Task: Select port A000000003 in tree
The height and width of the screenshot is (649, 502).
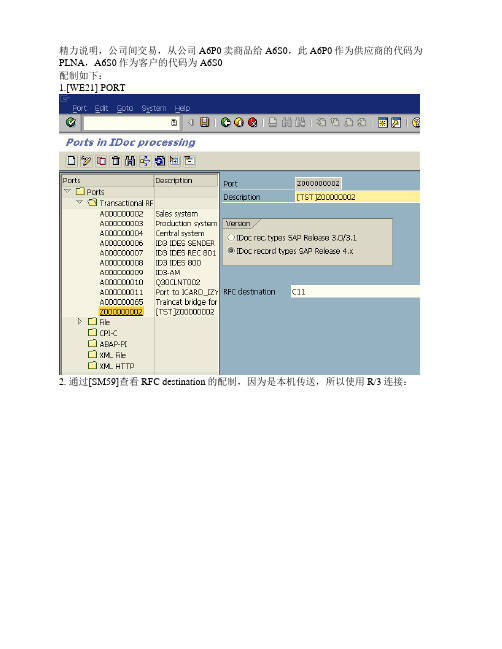Action: 121,224
